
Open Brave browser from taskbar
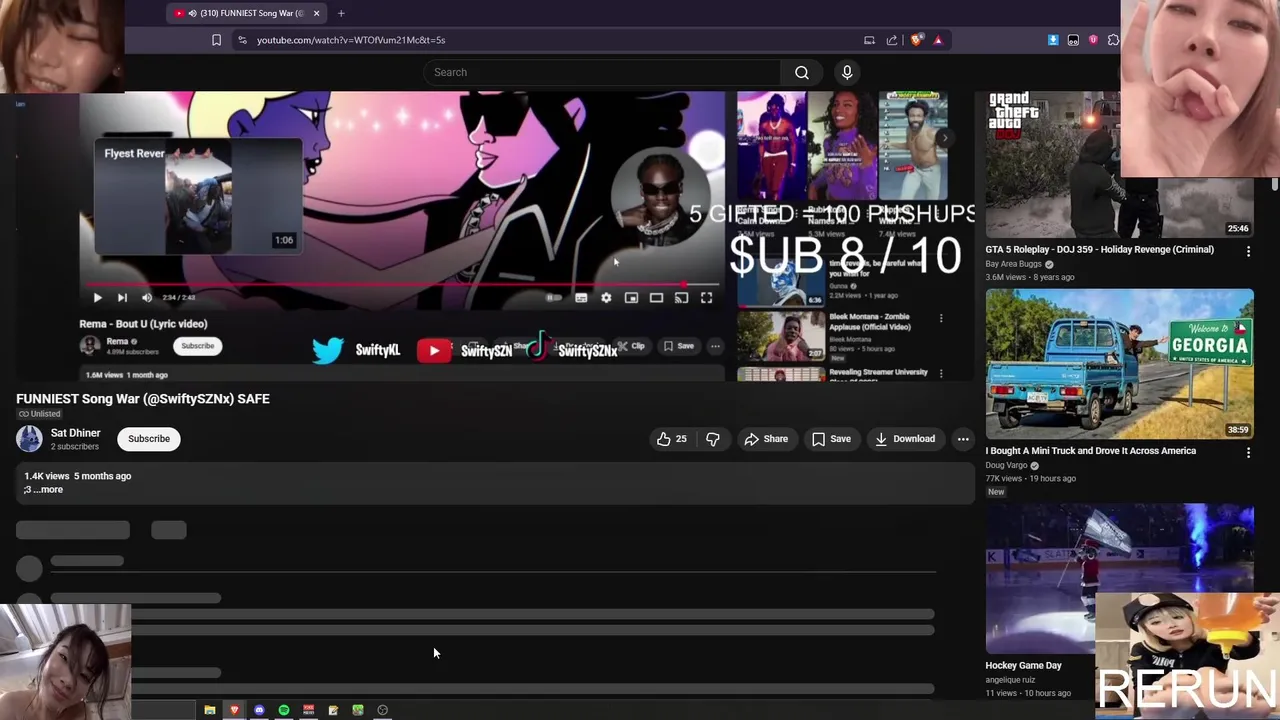[x=235, y=710]
